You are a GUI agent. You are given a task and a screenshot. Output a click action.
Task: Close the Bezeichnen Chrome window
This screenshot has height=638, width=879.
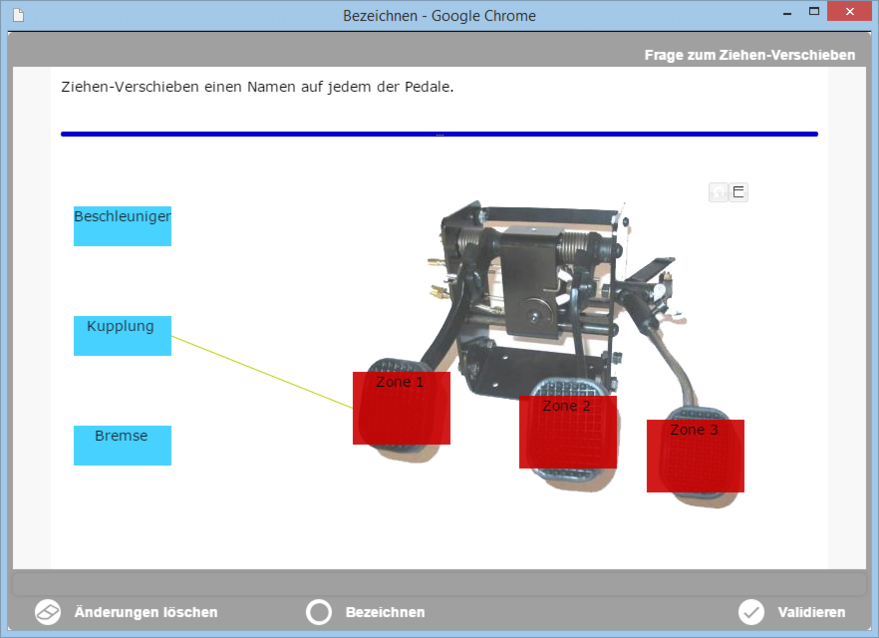tap(850, 12)
